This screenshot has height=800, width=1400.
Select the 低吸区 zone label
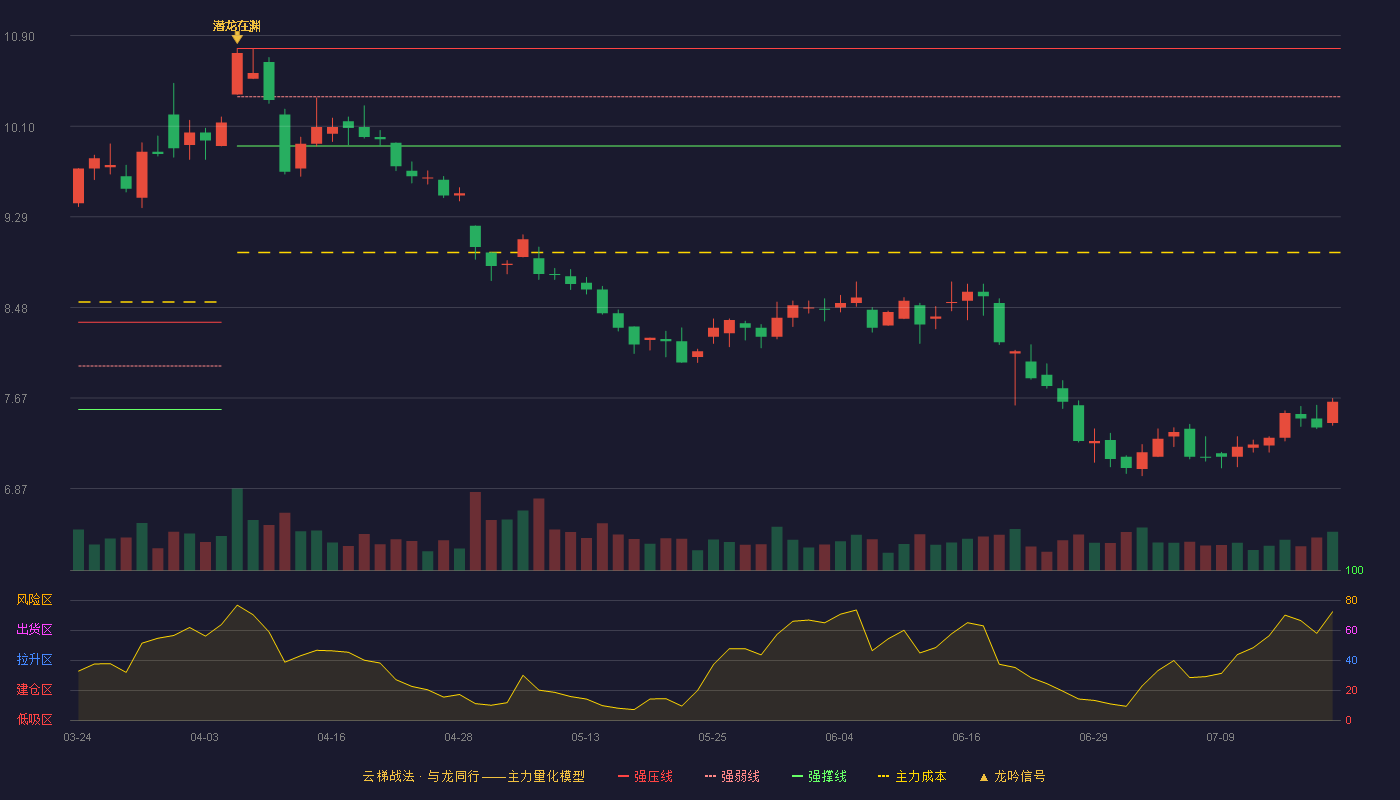34,719
